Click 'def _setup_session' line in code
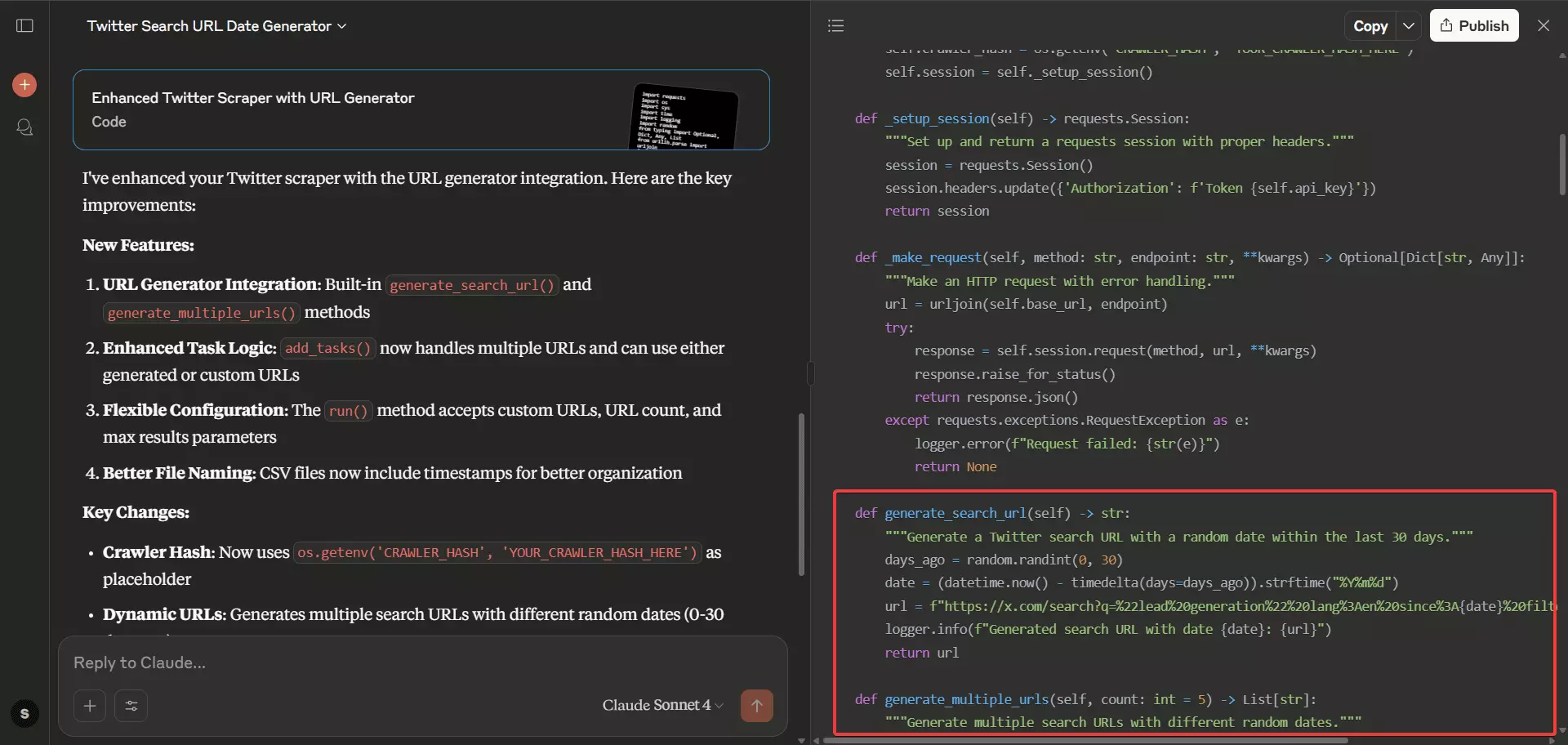The width and height of the screenshot is (1568, 745). (x=1022, y=118)
